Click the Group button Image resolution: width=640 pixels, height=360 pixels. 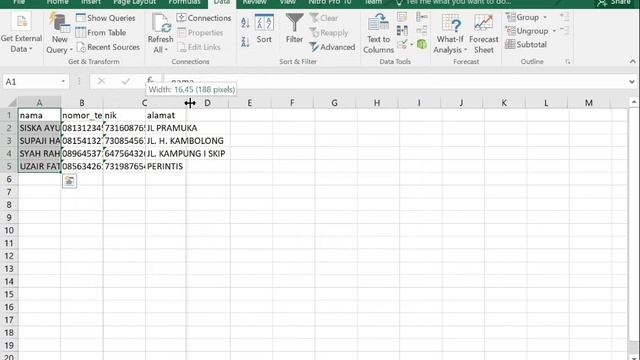(522, 18)
